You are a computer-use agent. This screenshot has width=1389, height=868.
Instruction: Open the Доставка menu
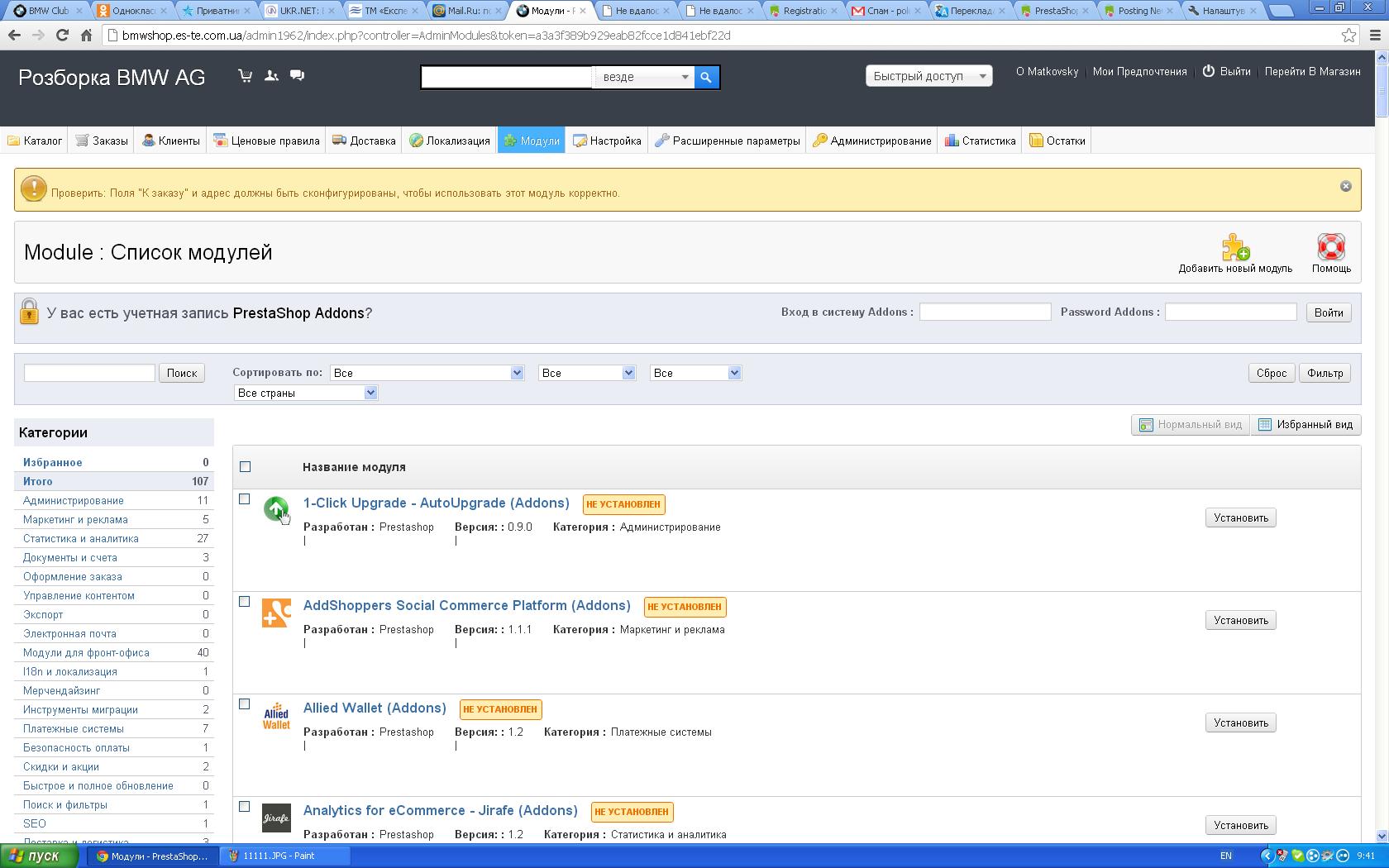364,141
